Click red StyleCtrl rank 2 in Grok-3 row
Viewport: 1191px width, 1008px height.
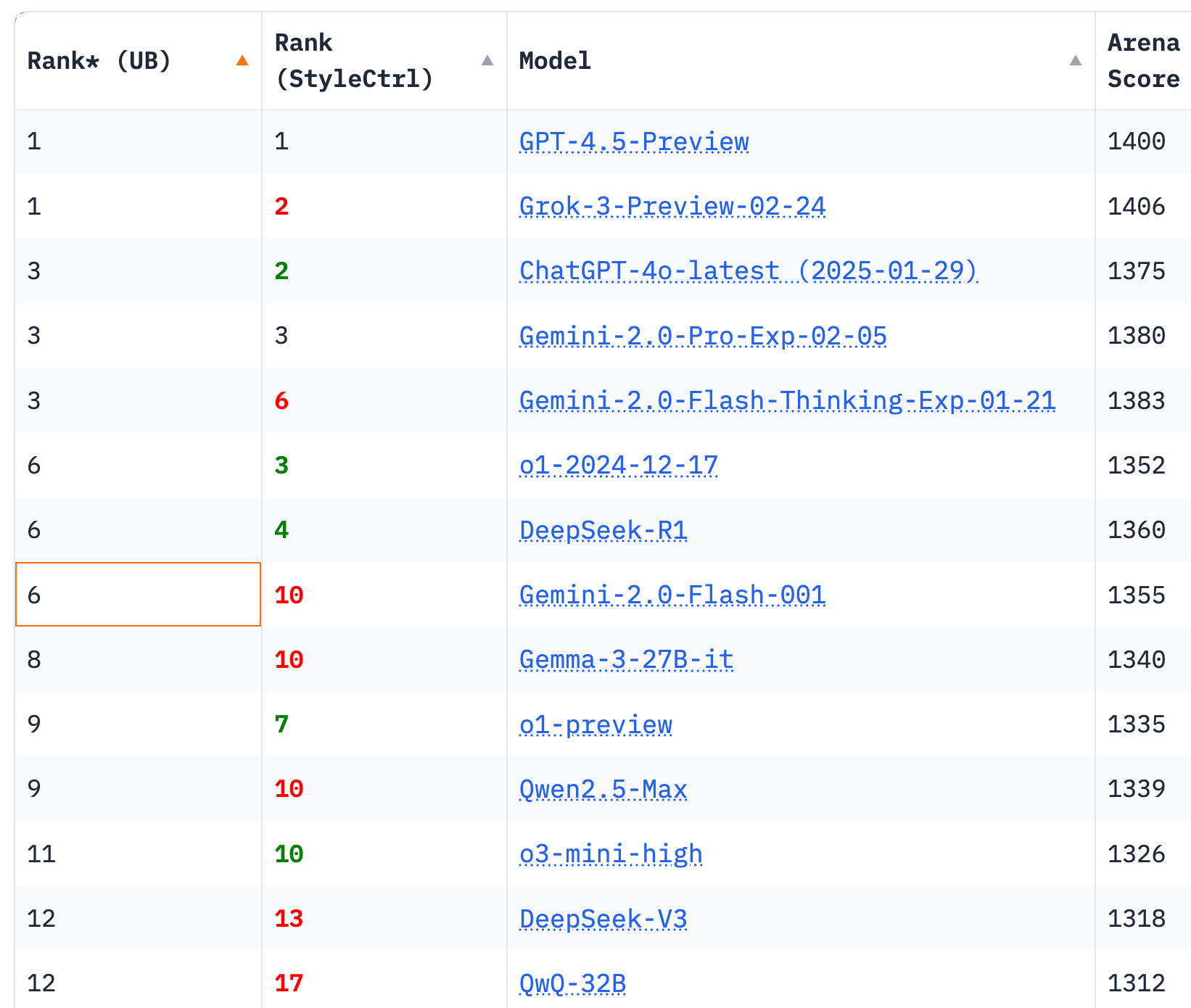click(x=281, y=206)
